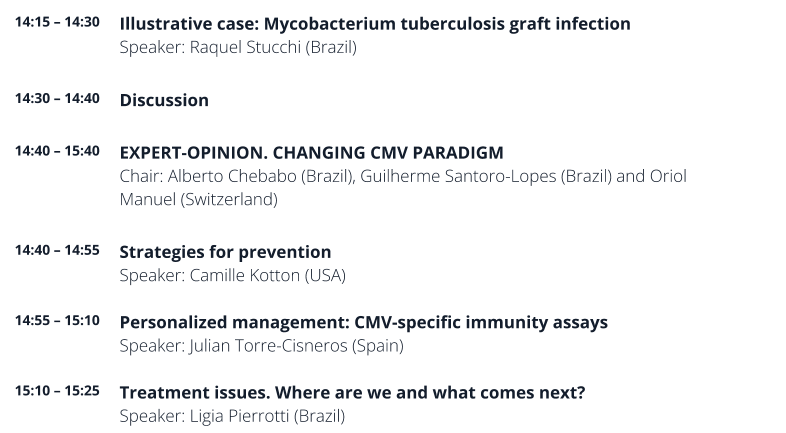The image size is (786, 433).
Task: Click the 15:10 – 15:25 time label
Action: tap(57, 391)
